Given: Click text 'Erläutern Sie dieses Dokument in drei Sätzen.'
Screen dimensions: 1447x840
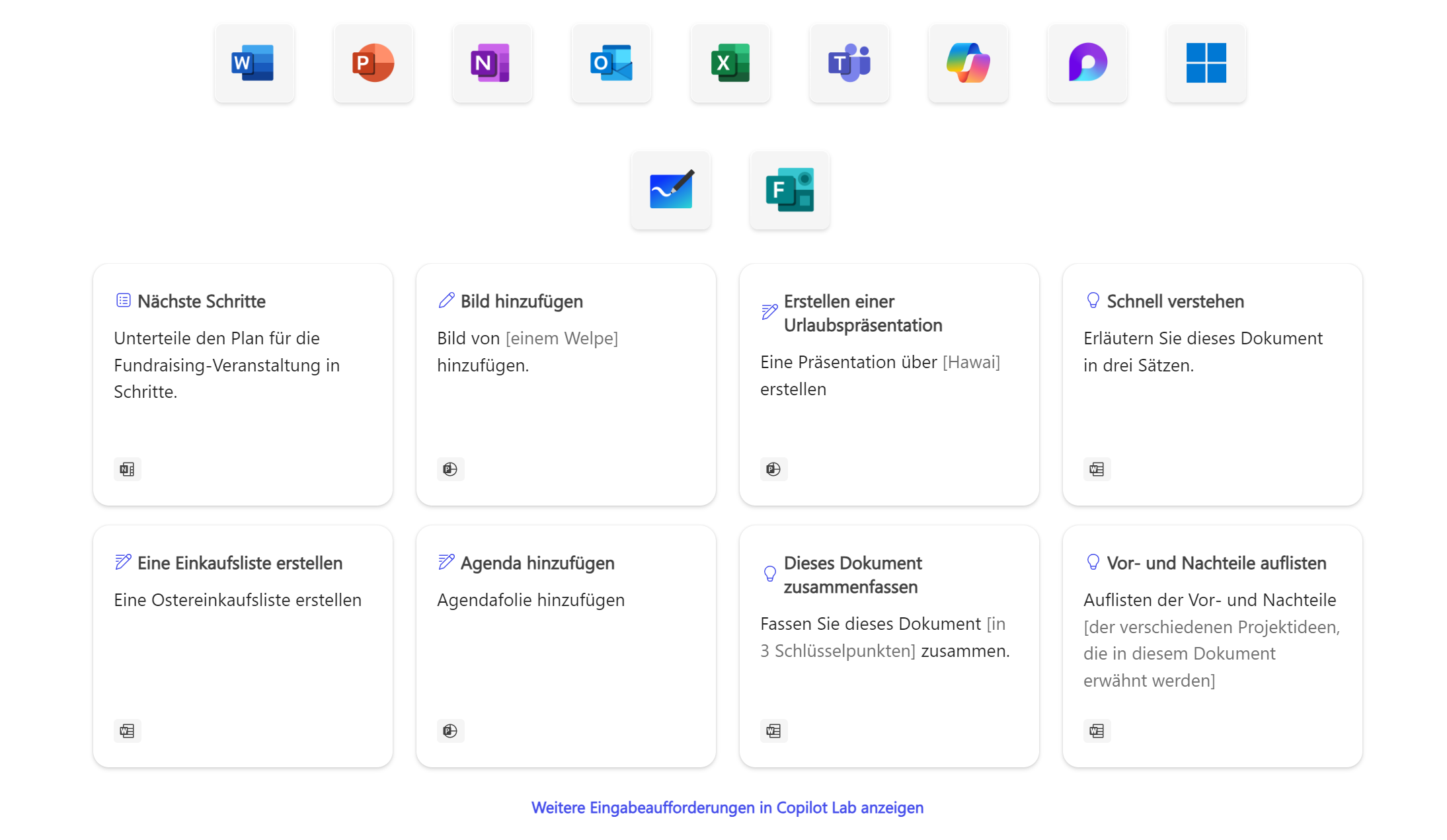Looking at the screenshot, I should pos(1203,352).
